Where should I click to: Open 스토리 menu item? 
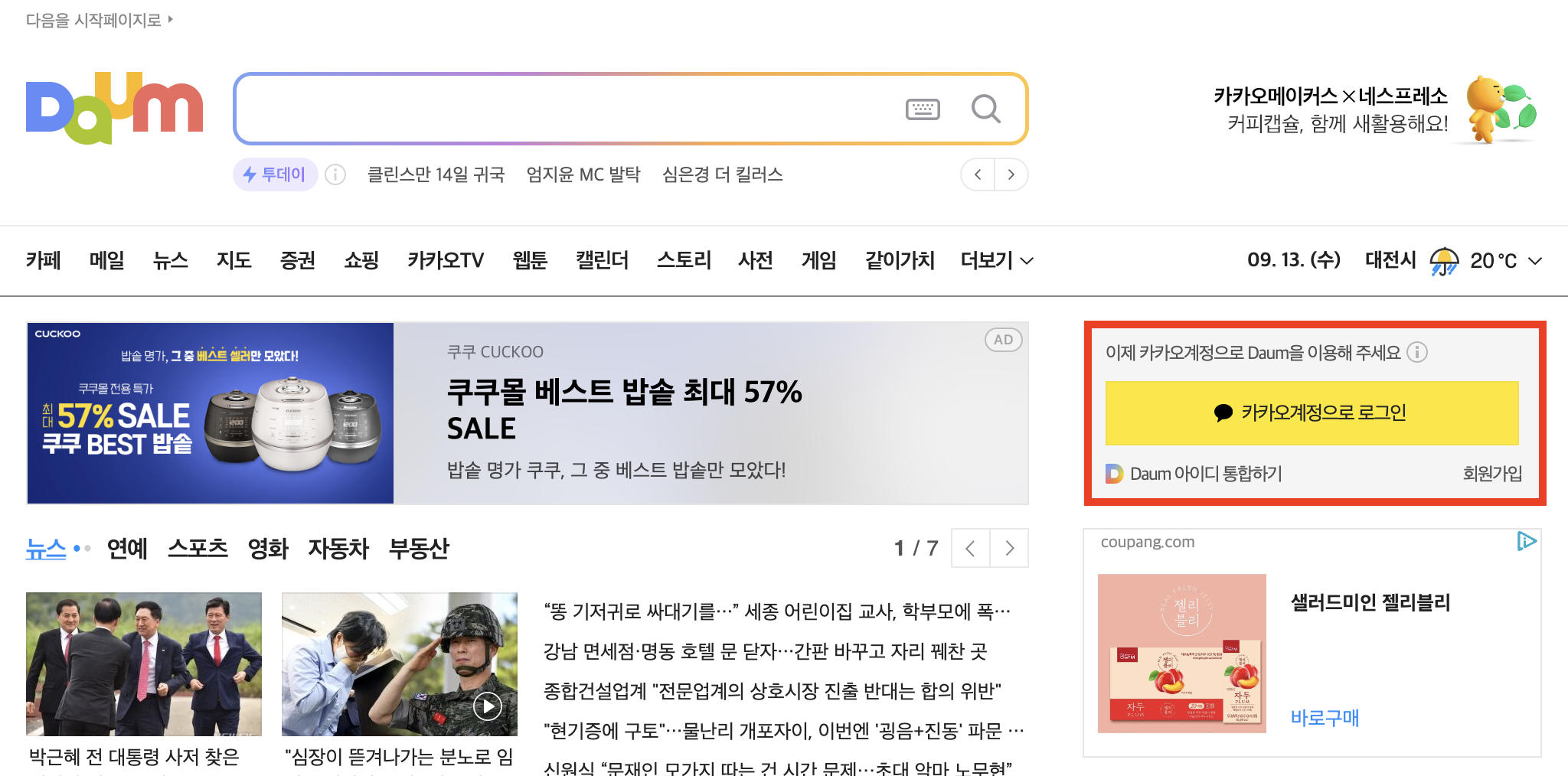click(684, 261)
